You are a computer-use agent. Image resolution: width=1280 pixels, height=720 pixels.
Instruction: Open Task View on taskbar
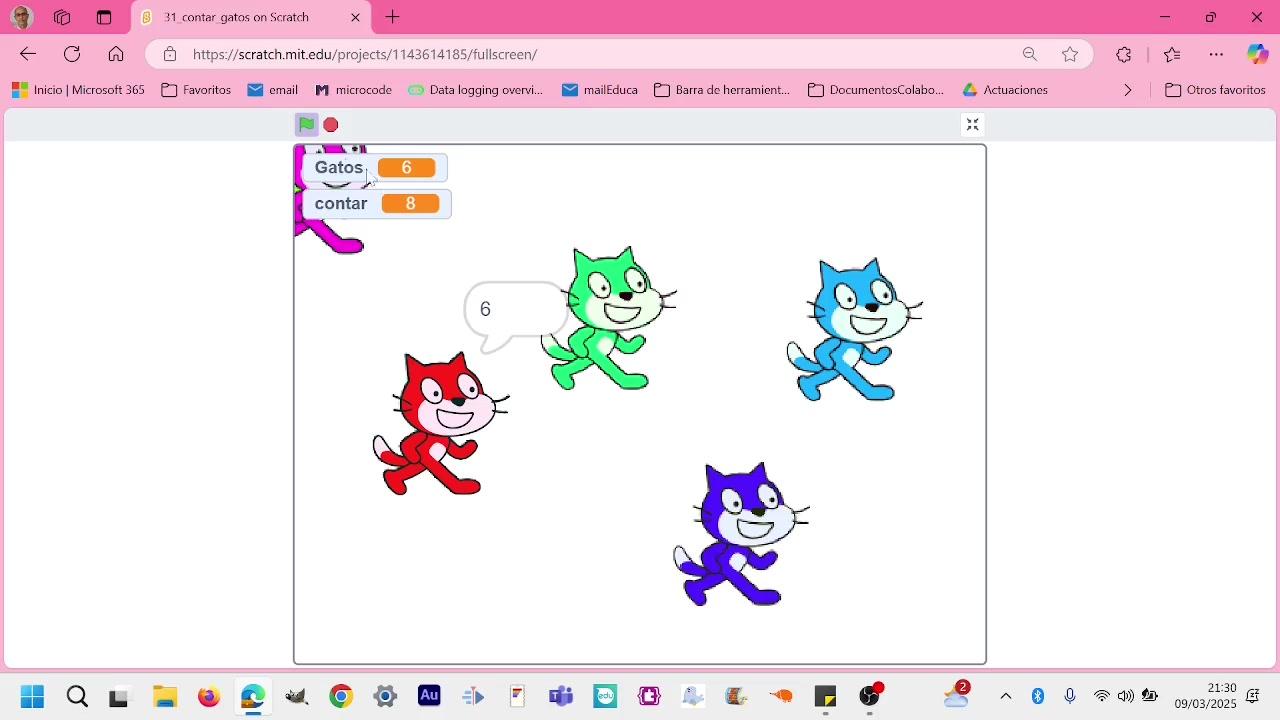[119, 696]
